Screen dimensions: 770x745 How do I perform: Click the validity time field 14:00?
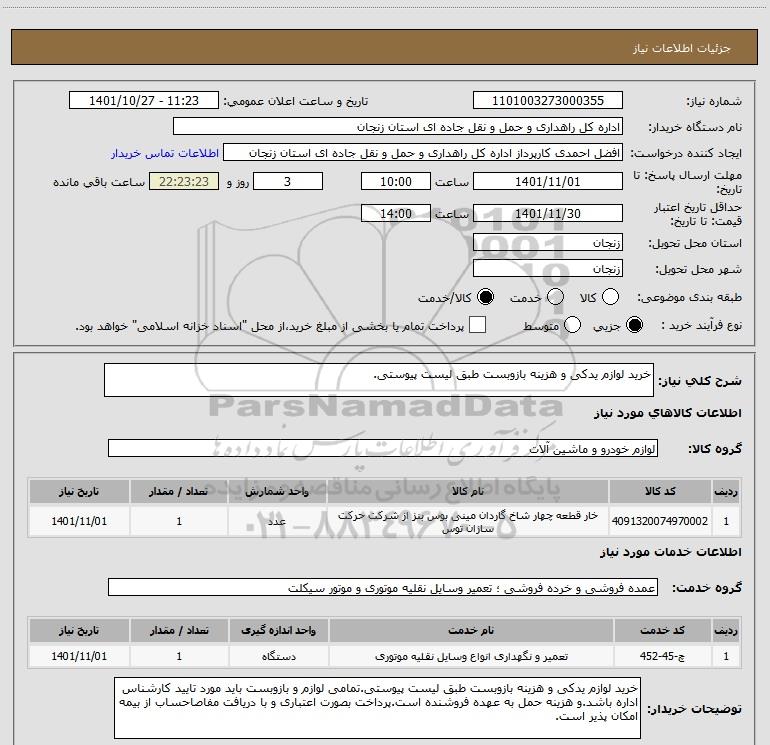(x=396, y=213)
